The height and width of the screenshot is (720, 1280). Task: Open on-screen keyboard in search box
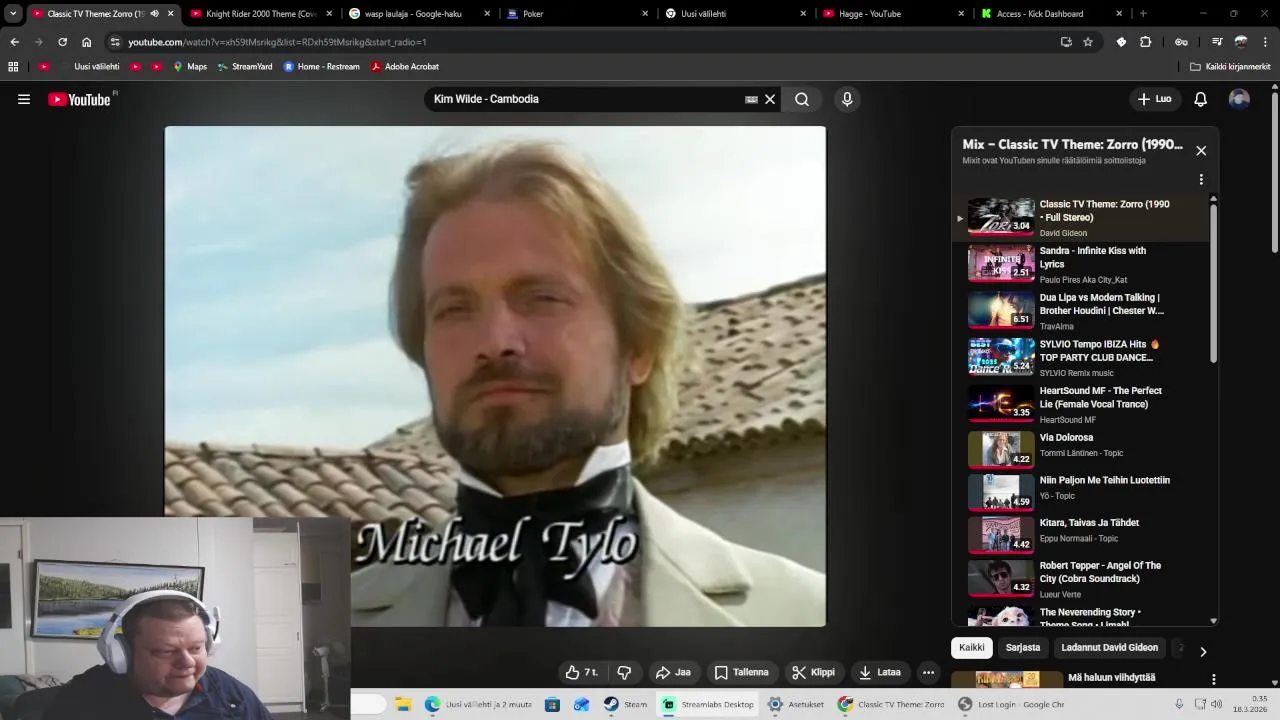[751, 99]
